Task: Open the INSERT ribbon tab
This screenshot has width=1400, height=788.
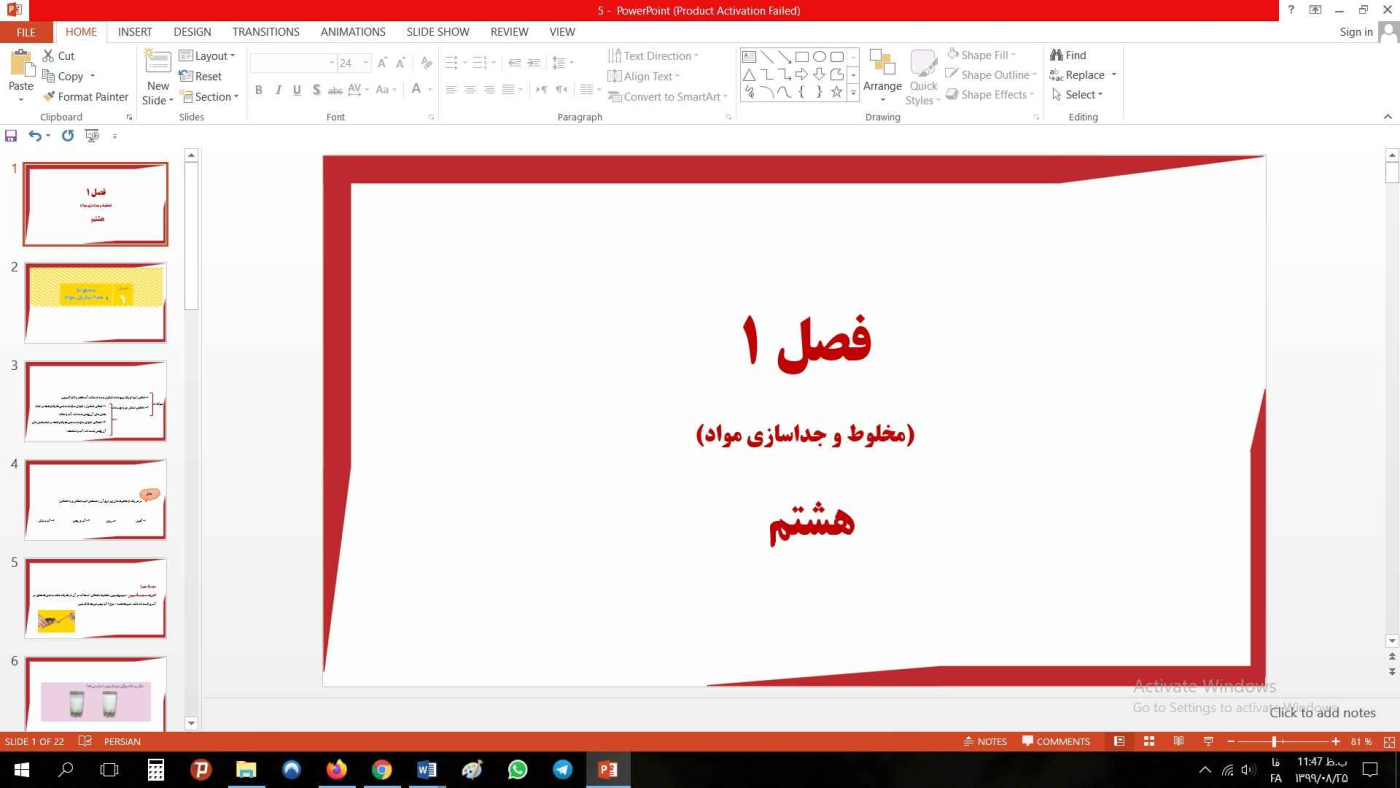Action: pyautogui.click(x=135, y=32)
